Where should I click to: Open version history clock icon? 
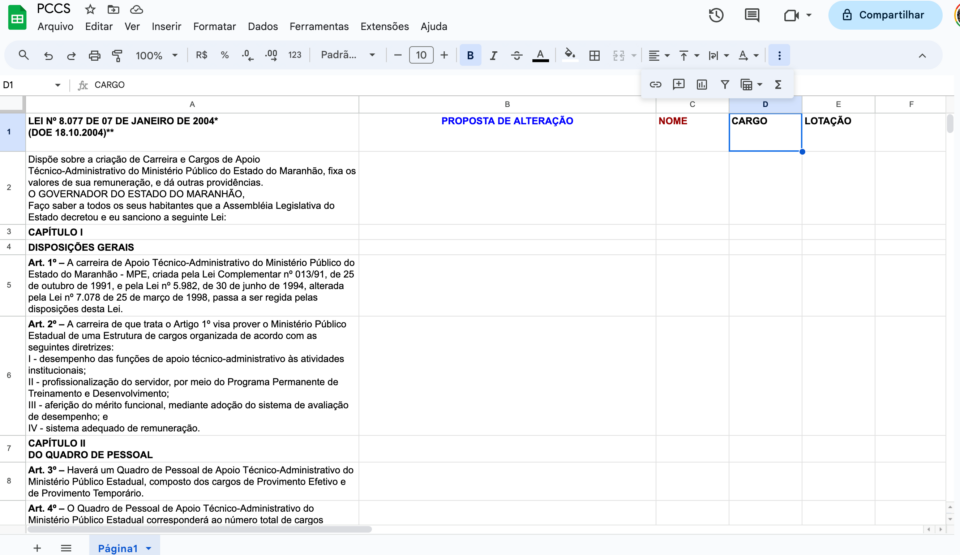point(716,15)
